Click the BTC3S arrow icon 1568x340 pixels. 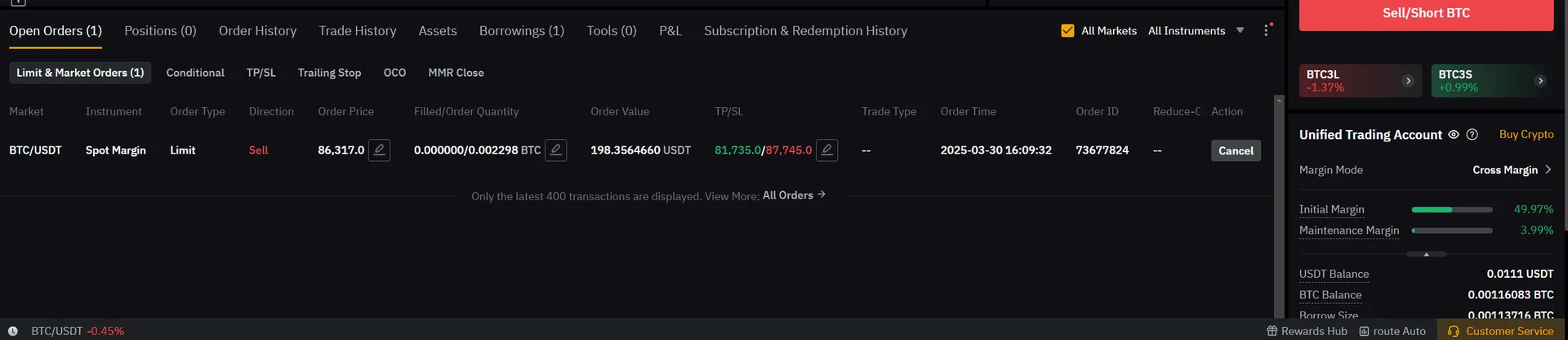pos(1540,81)
